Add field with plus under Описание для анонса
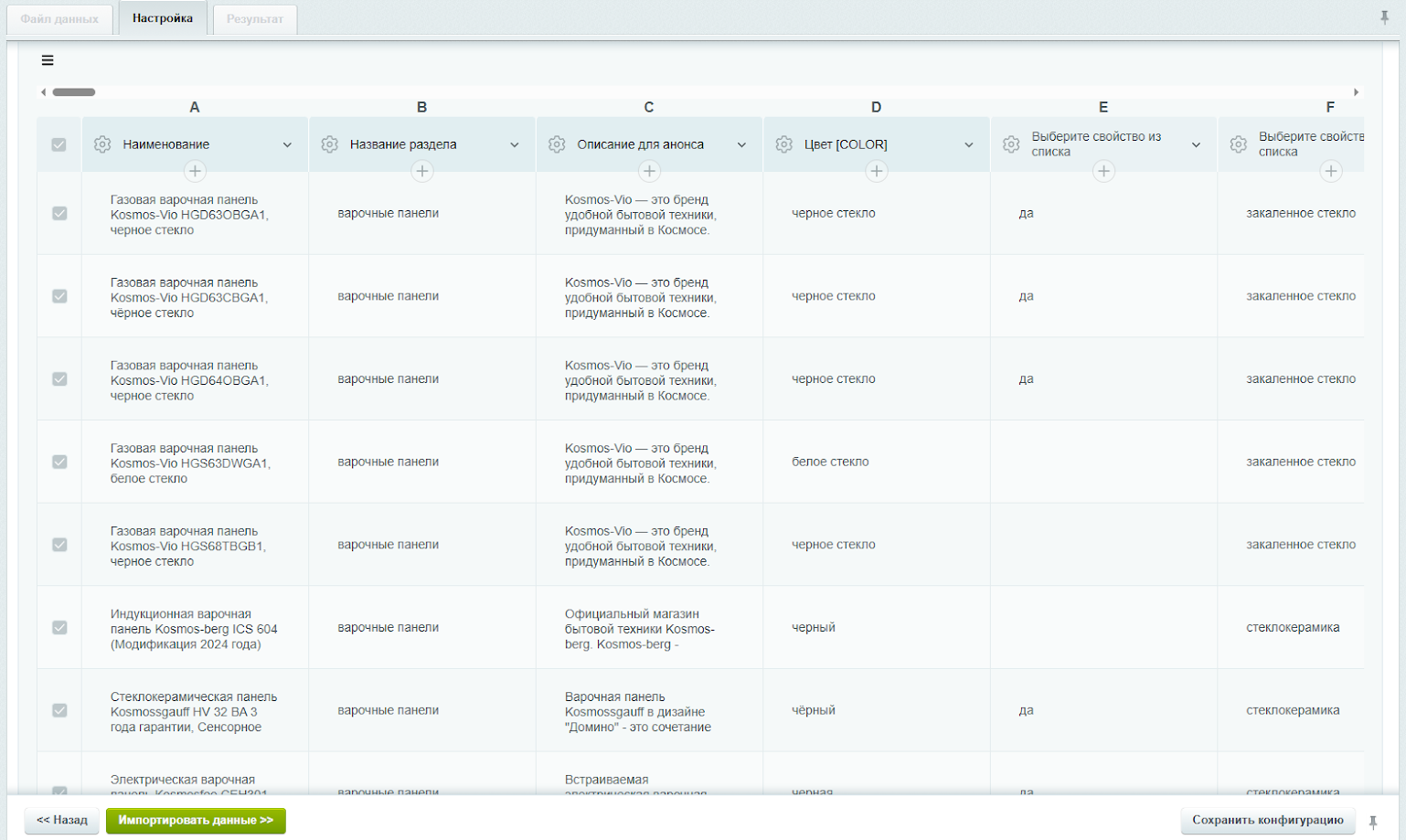Image resolution: width=1406 pixels, height=840 pixels. 649,171
